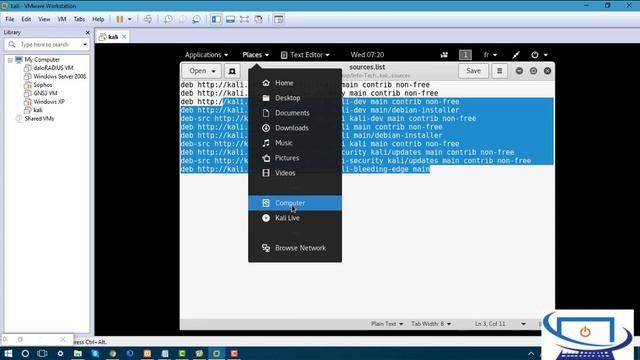
Task: Open Kali Live from Places menu
Action: 295,218
